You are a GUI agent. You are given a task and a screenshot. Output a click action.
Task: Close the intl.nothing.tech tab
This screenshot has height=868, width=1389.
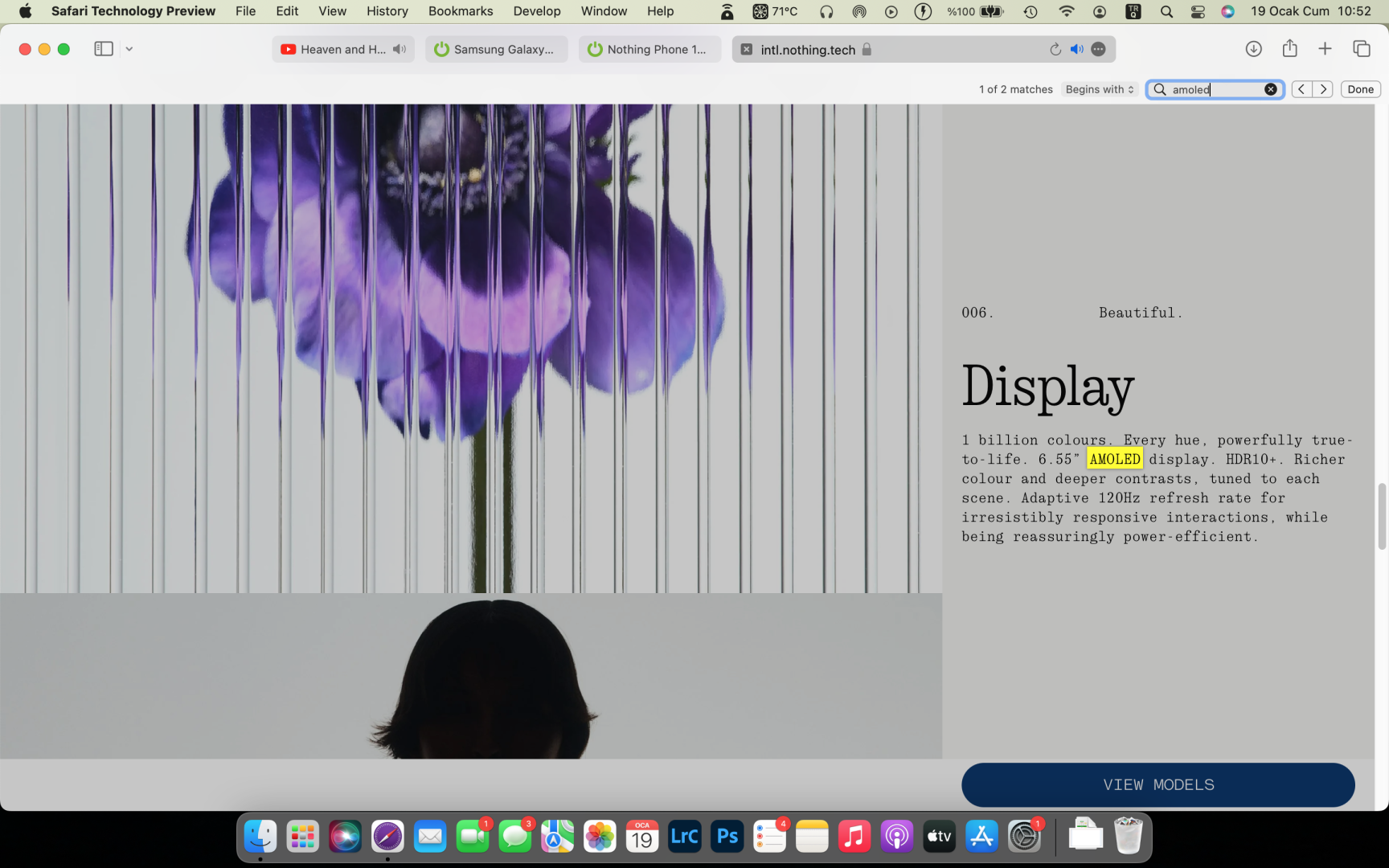click(x=747, y=49)
